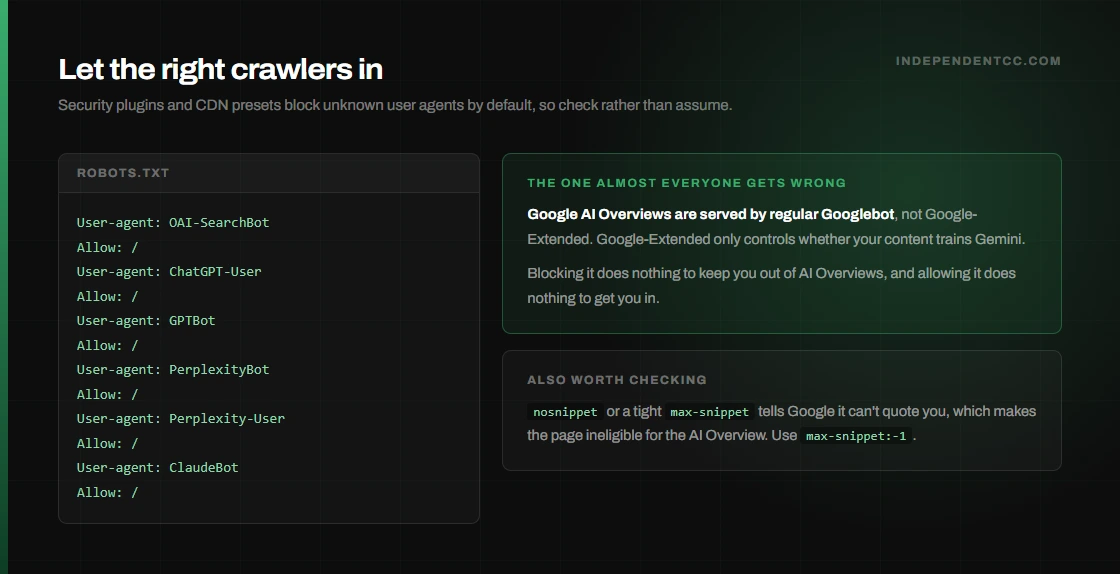Click the bold 'Google AI Overviews are served by regular Googlebot'

[x=711, y=214]
